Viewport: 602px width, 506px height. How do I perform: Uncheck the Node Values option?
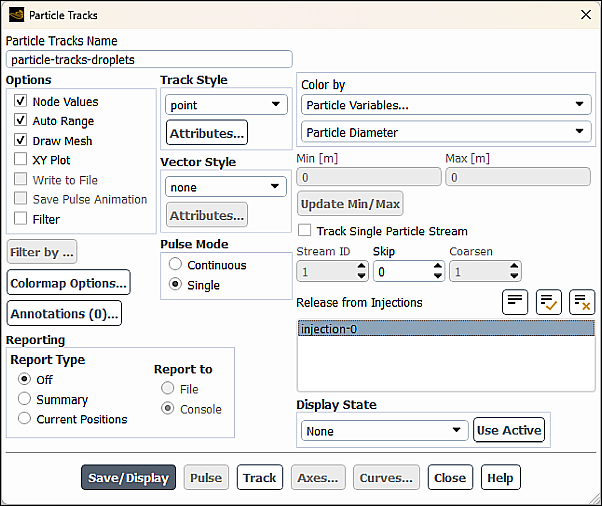coord(21,101)
